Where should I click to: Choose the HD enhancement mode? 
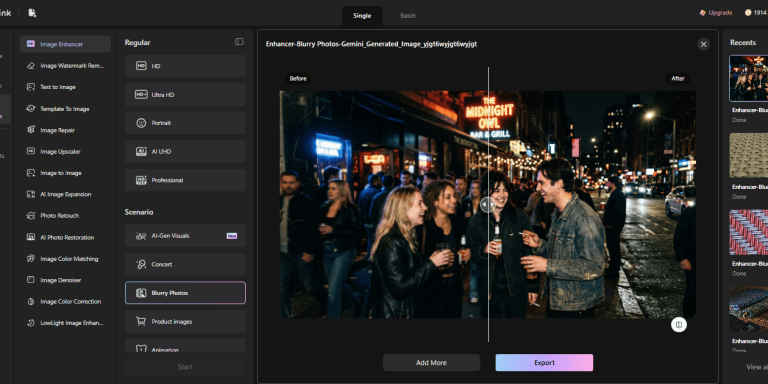pyautogui.click(x=185, y=66)
